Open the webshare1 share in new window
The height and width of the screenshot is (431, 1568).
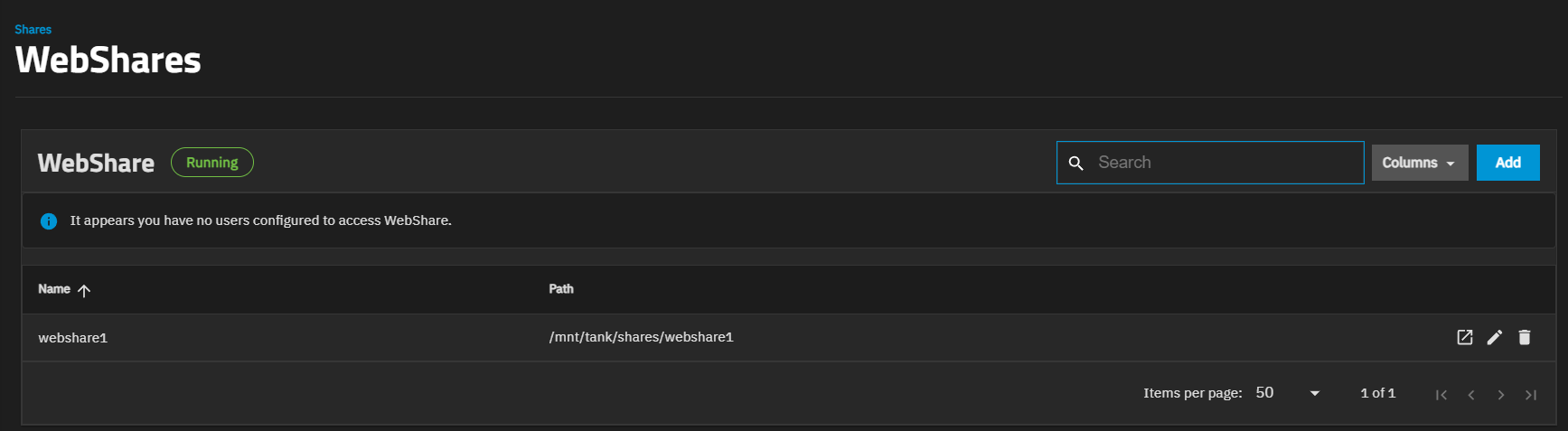point(1465,337)
